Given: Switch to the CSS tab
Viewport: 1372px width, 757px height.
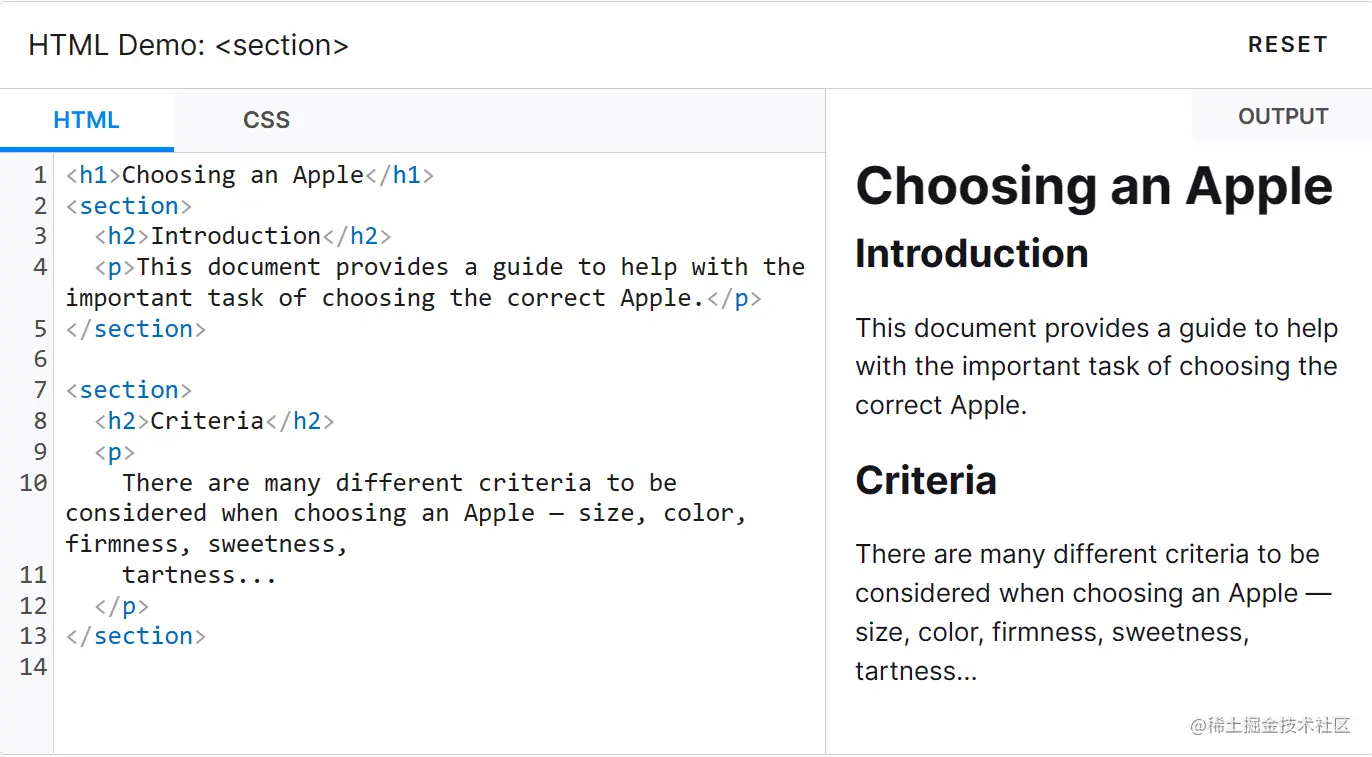Looking at the screenshot, I should click(x=266, y=120).
